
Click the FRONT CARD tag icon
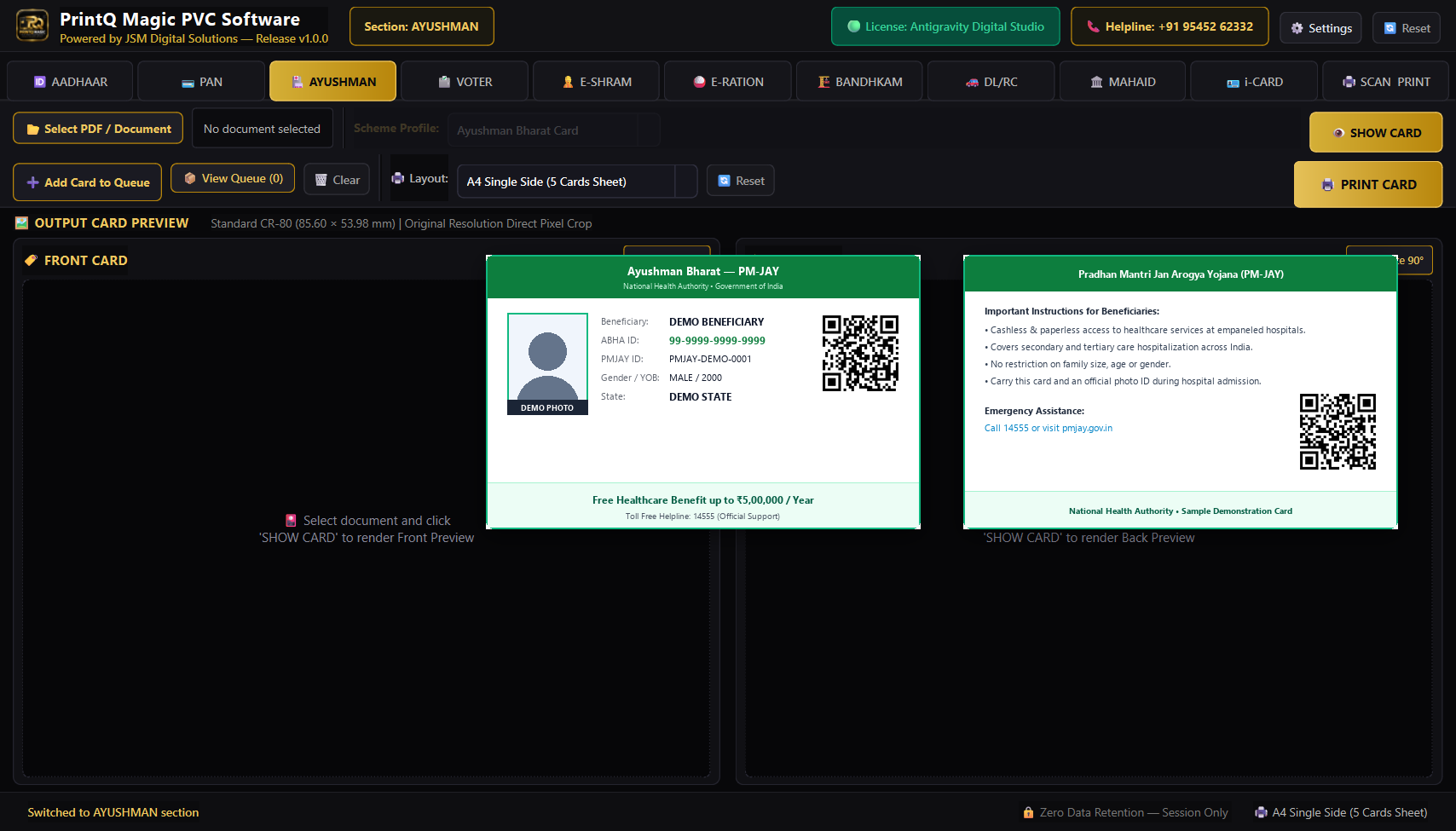[32, 260]
